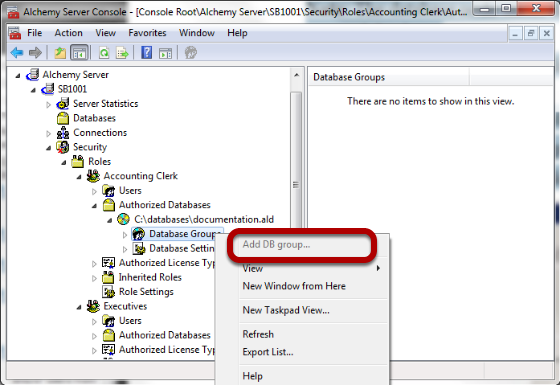Select Authorized License Types under Accounting Clerk

click(167, 263)
